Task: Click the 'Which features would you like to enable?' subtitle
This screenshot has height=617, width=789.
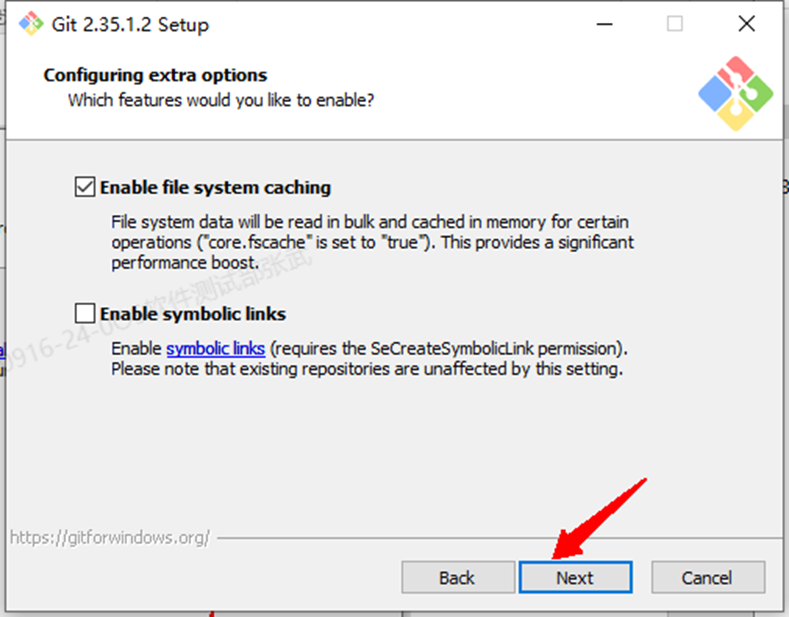Action: pyautogui.click(x=221, y=100)
